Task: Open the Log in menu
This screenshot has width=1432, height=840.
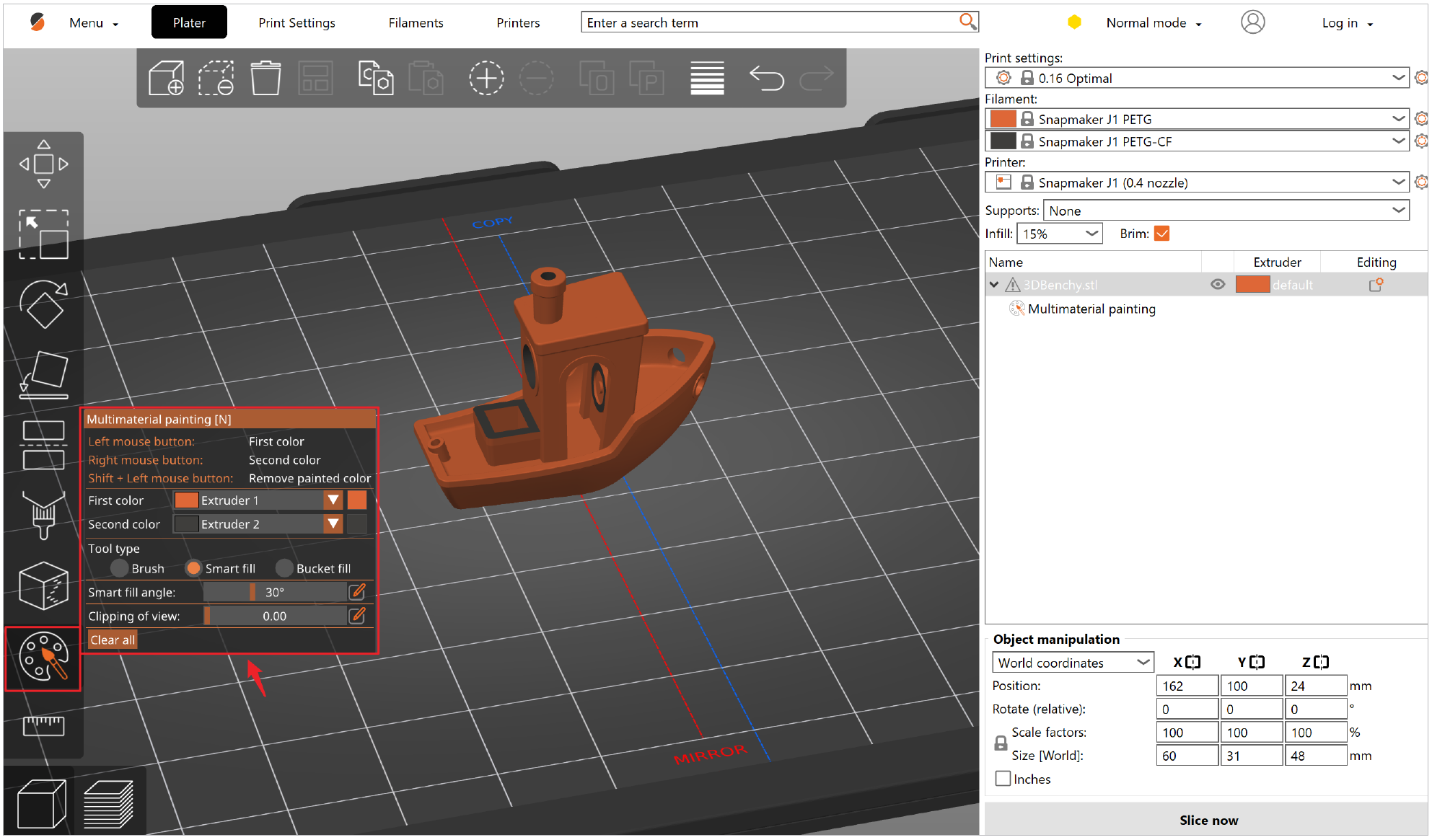Action: click(1346, 22)
